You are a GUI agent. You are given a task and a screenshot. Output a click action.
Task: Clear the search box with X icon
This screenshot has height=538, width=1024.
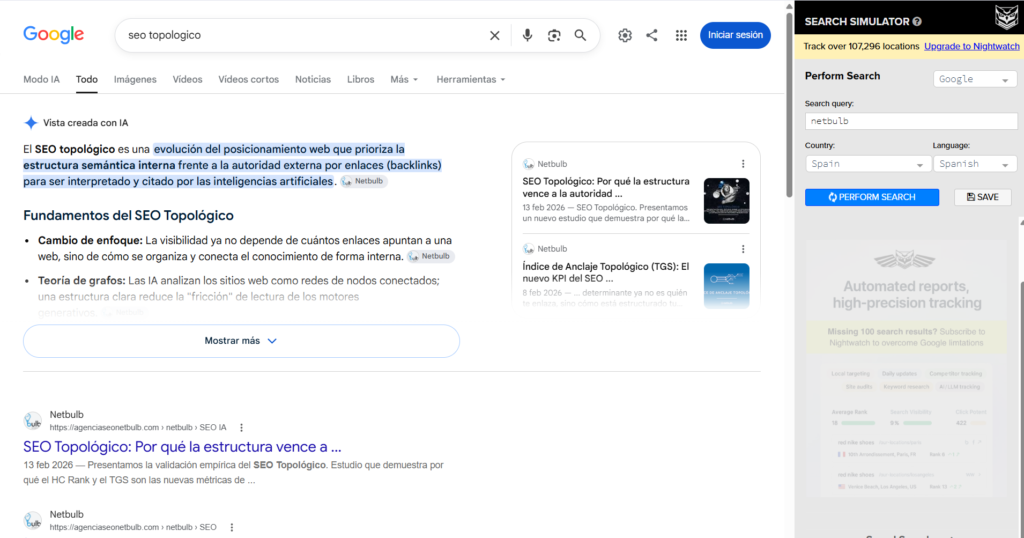(494, 35)
